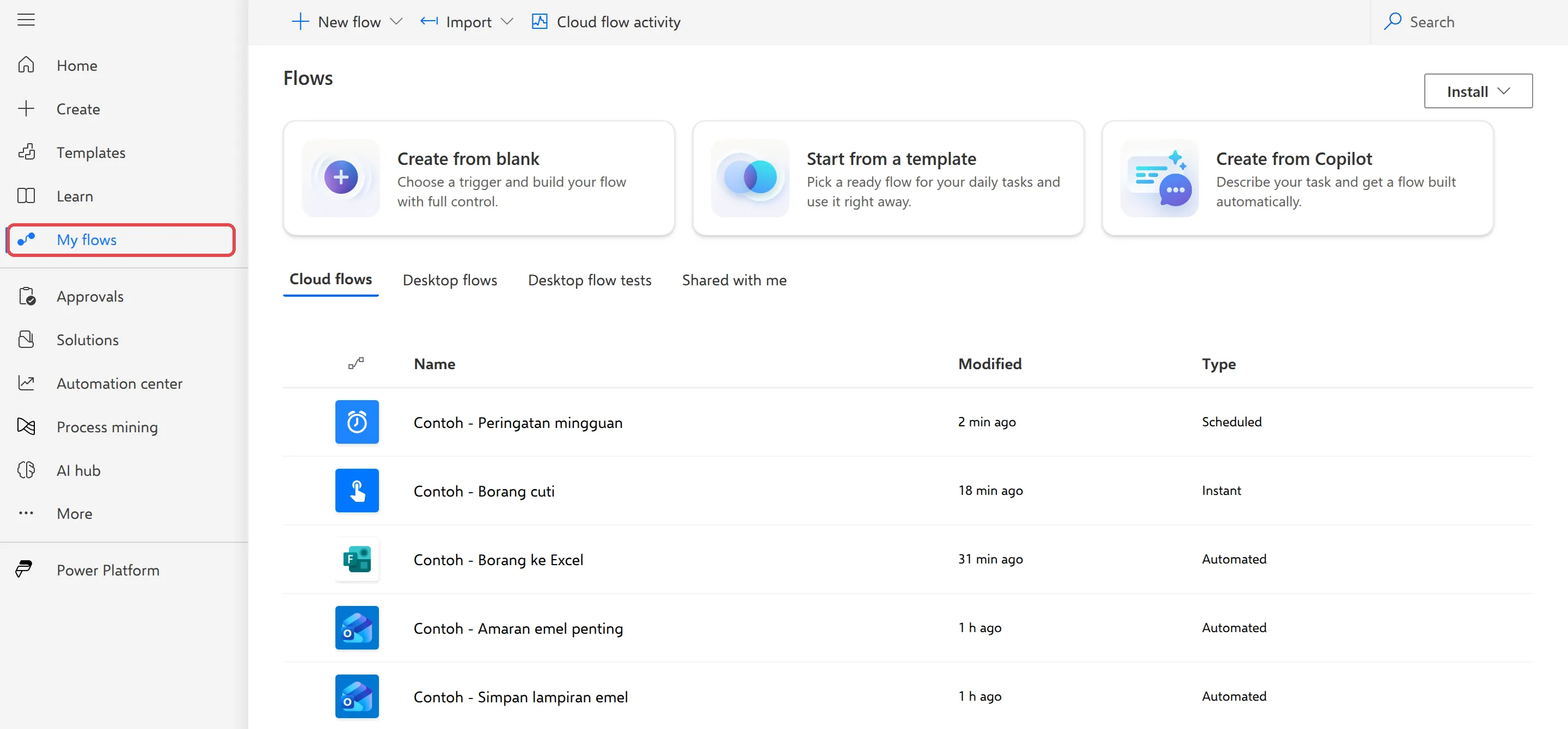The width and height of the screenshot is (1568, 729).
Task: Click the touch icon for Borang cuti
Action: click(x=357, y=491)
